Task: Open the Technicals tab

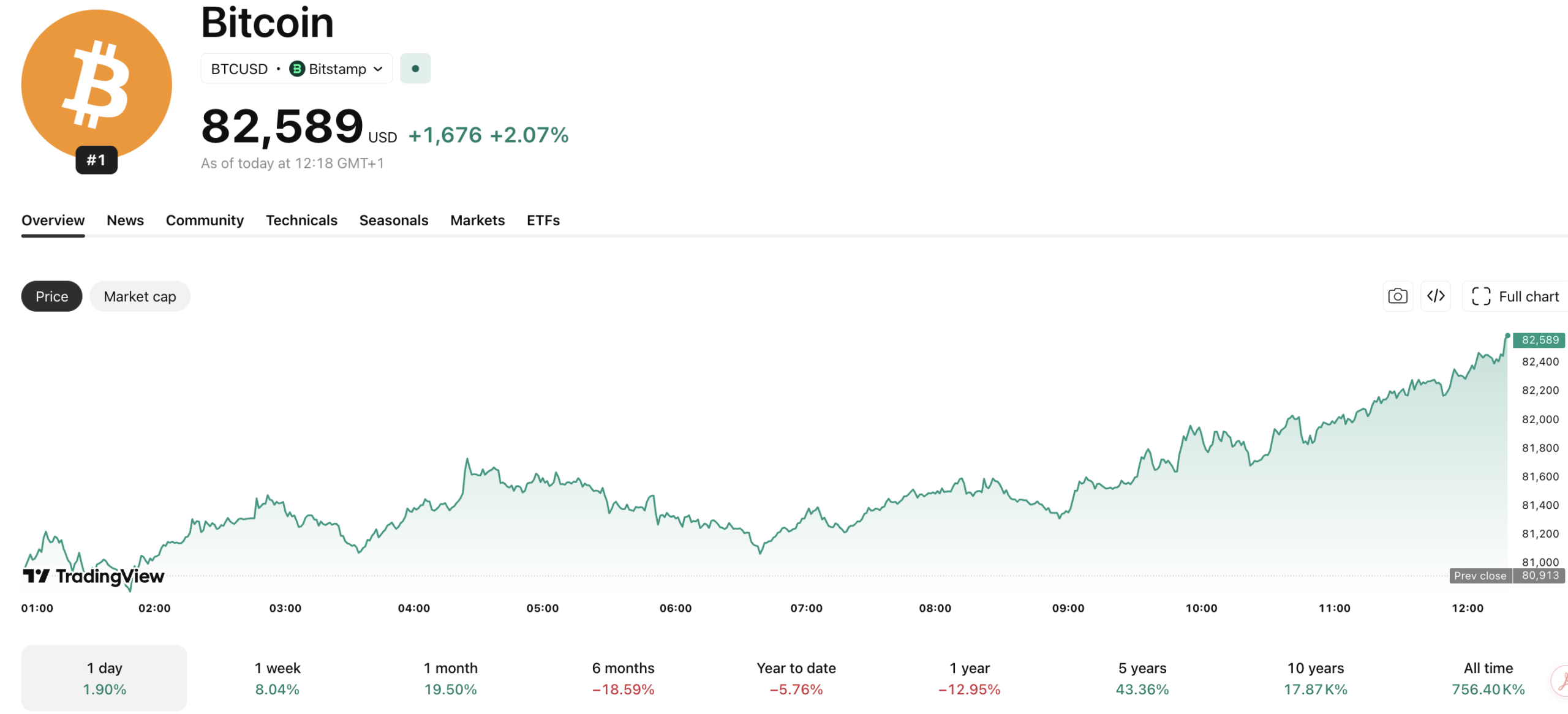Action: [301, 220]
